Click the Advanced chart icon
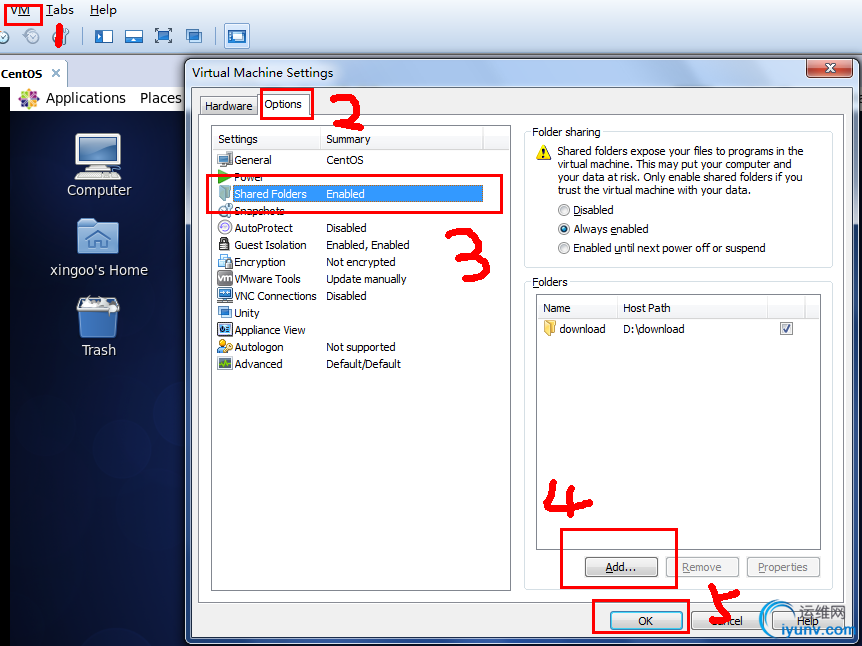The width and height of the screenshot is (862, 646). tap(225, 363)
